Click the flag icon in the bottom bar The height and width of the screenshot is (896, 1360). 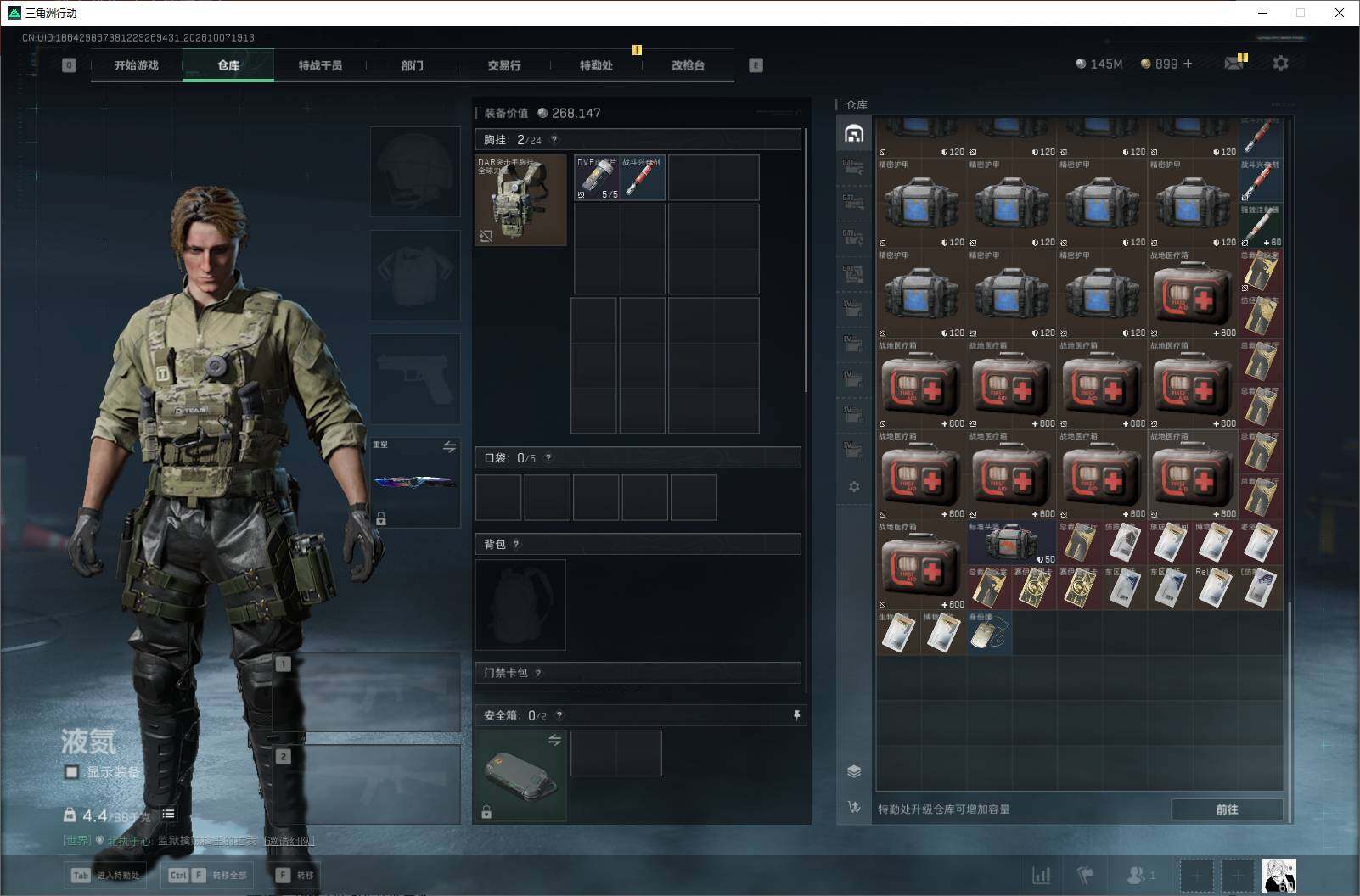pyautogui.click(x=1086, y=875)
